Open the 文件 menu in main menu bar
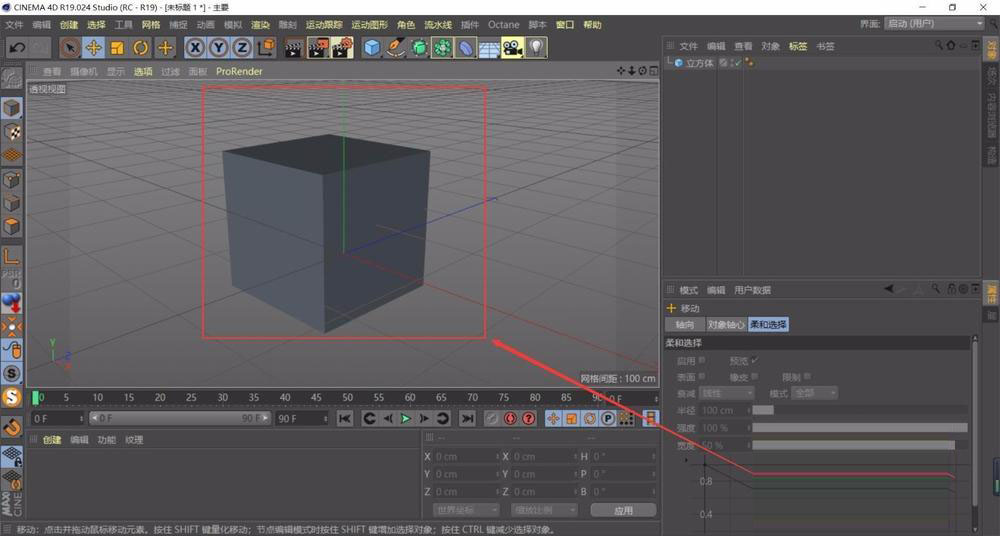This screenshot has width=1000, height=536. (14, 24)
